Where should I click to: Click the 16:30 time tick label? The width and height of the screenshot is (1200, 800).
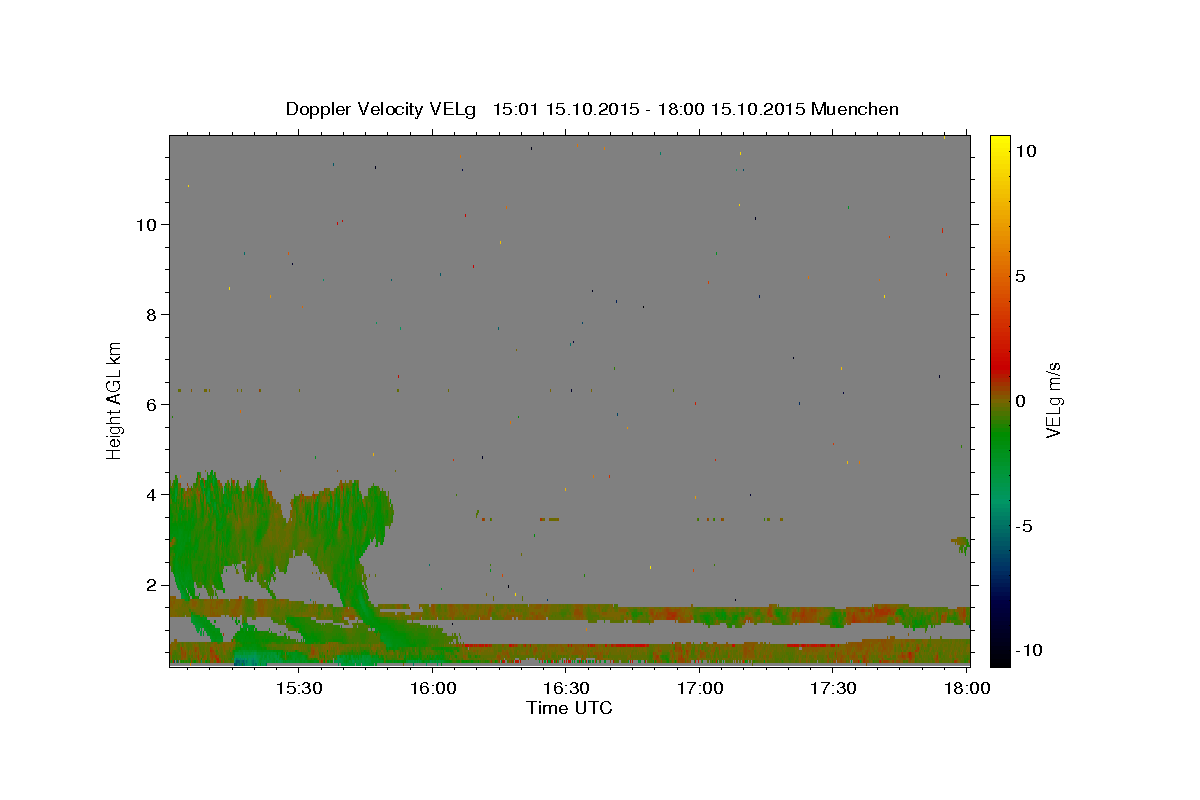point(566,689)
